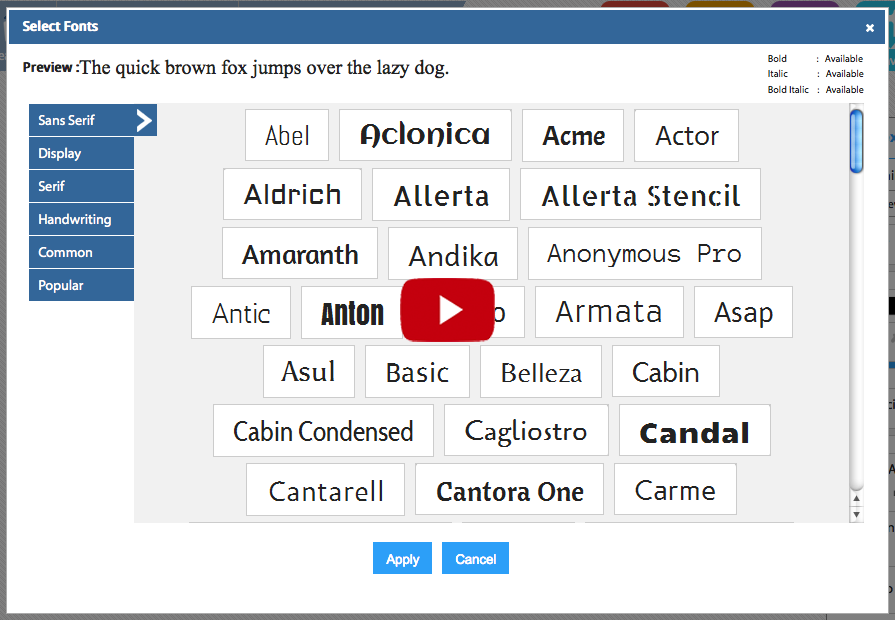Pick the Acme font tile
This screenshot has width=895, height=620.
[x=573, y=135]
